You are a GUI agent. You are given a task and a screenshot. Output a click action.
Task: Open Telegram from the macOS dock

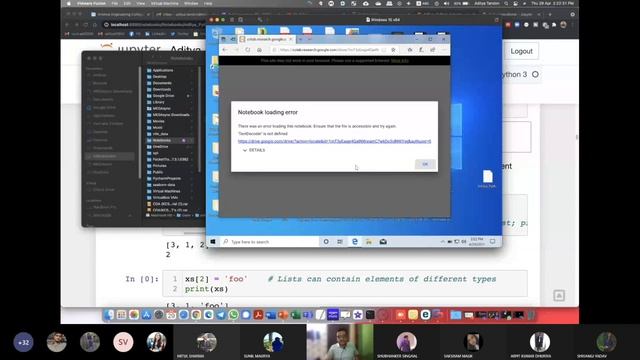[221, 315]
